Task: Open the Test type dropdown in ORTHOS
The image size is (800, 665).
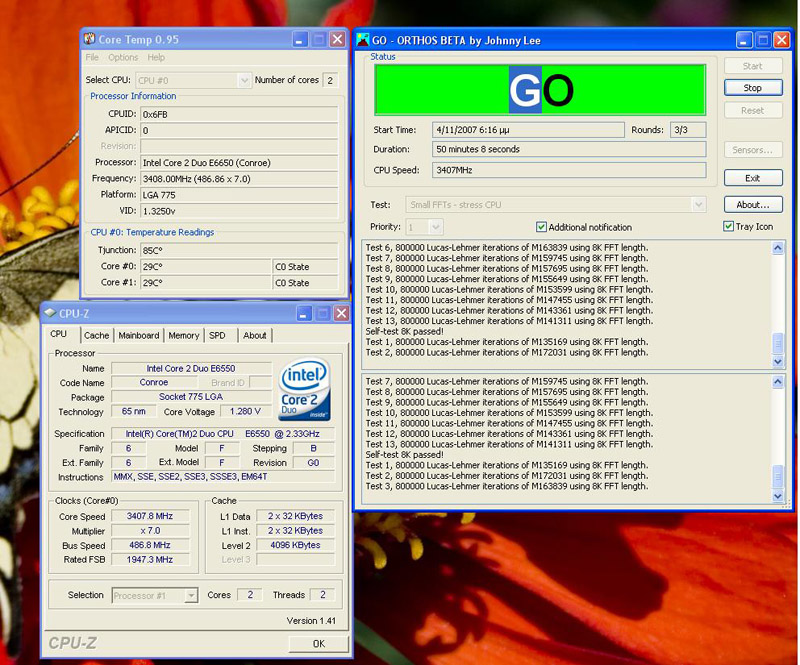Action: (698, 205)
